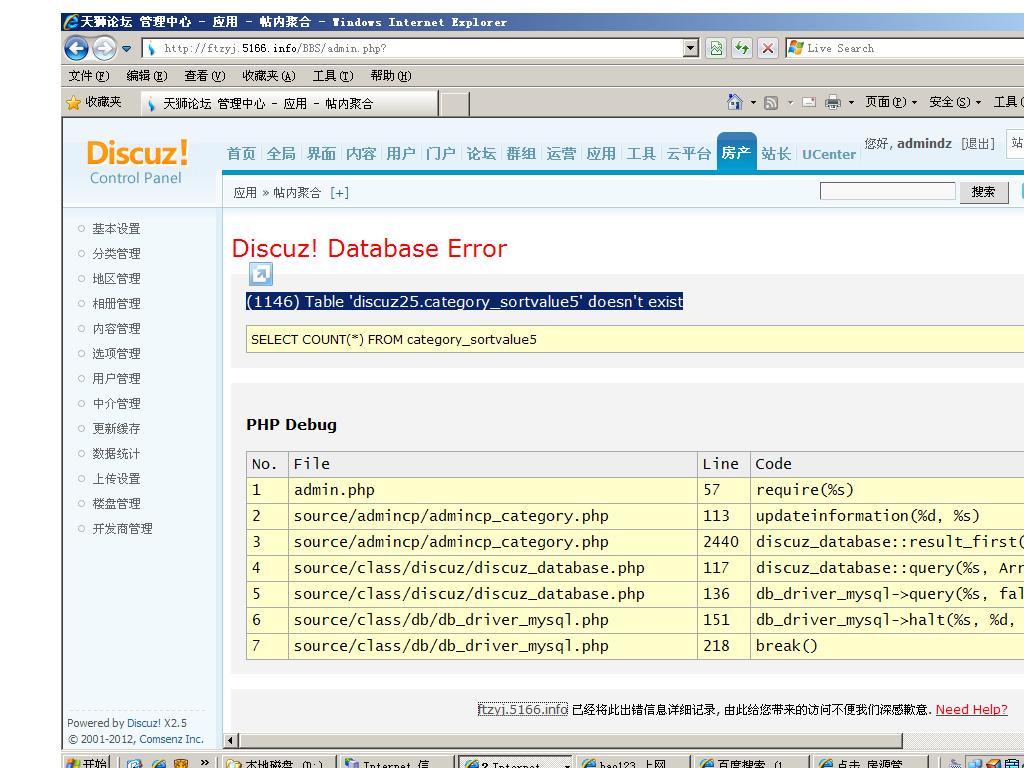Click the green Refresh icon
The image size is (1024, 768).
click(x=742, y=48)
